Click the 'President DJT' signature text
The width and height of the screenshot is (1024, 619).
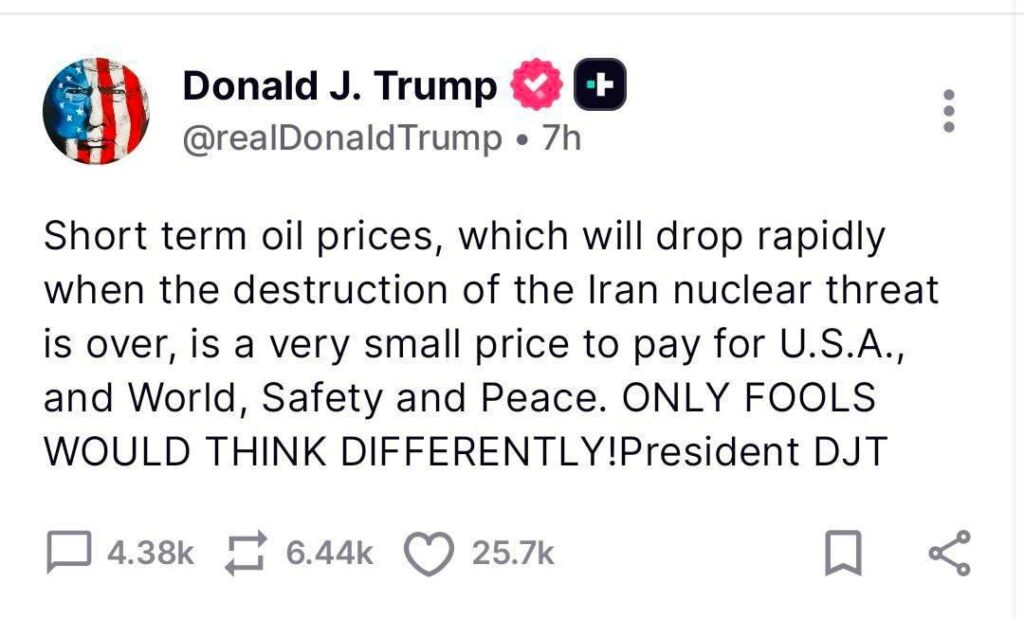click(754, 451)
